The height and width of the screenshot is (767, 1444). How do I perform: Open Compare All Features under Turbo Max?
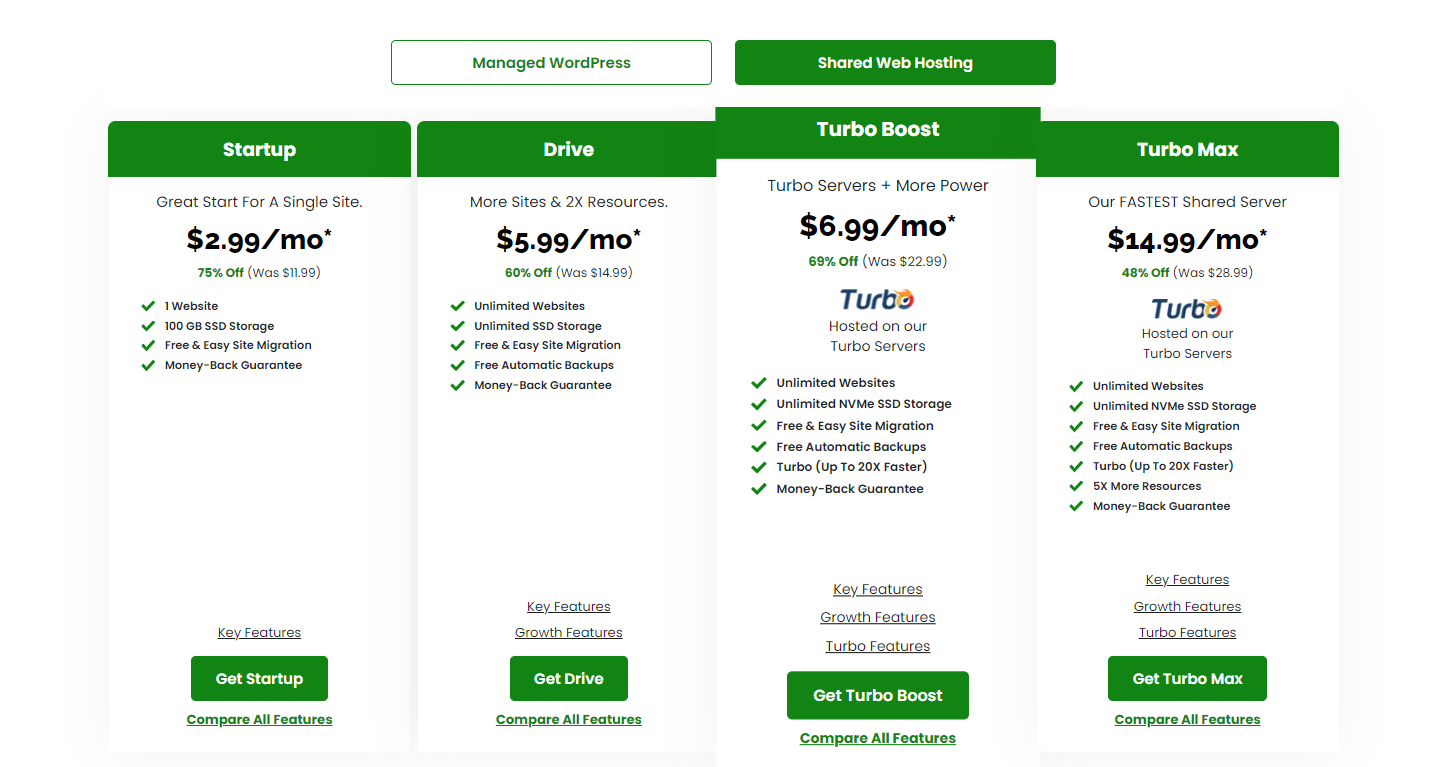pos(1187,720)
